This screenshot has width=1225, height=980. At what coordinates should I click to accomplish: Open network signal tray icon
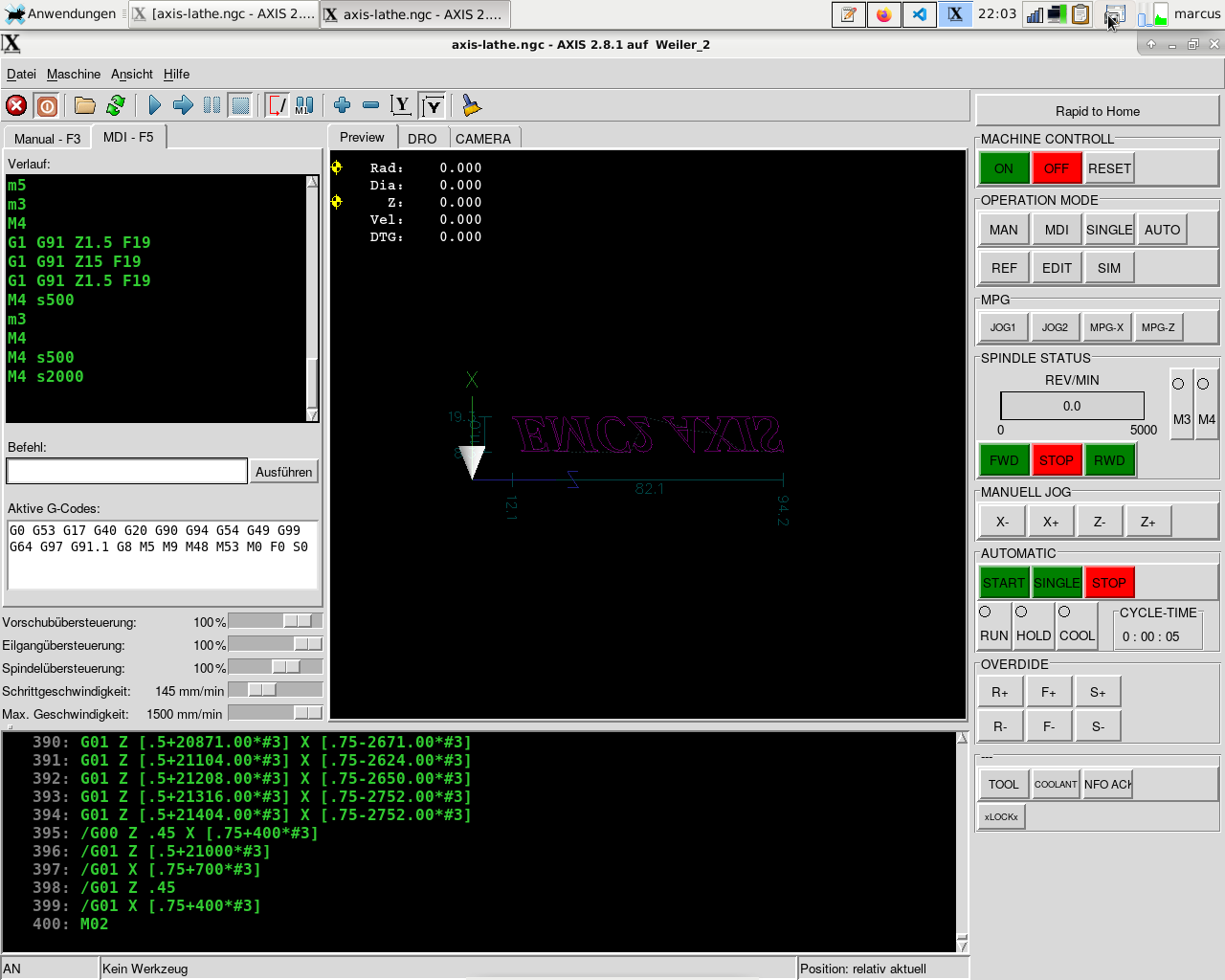pos(1035,14)
